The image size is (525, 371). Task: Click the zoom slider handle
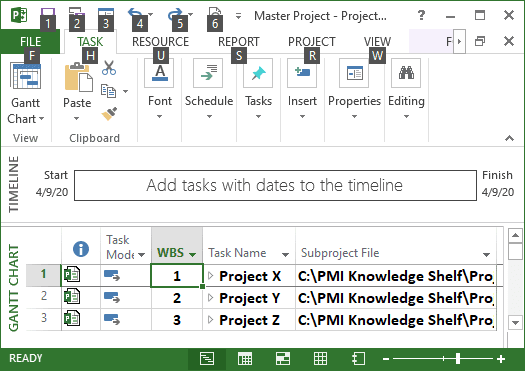(457, 359)
